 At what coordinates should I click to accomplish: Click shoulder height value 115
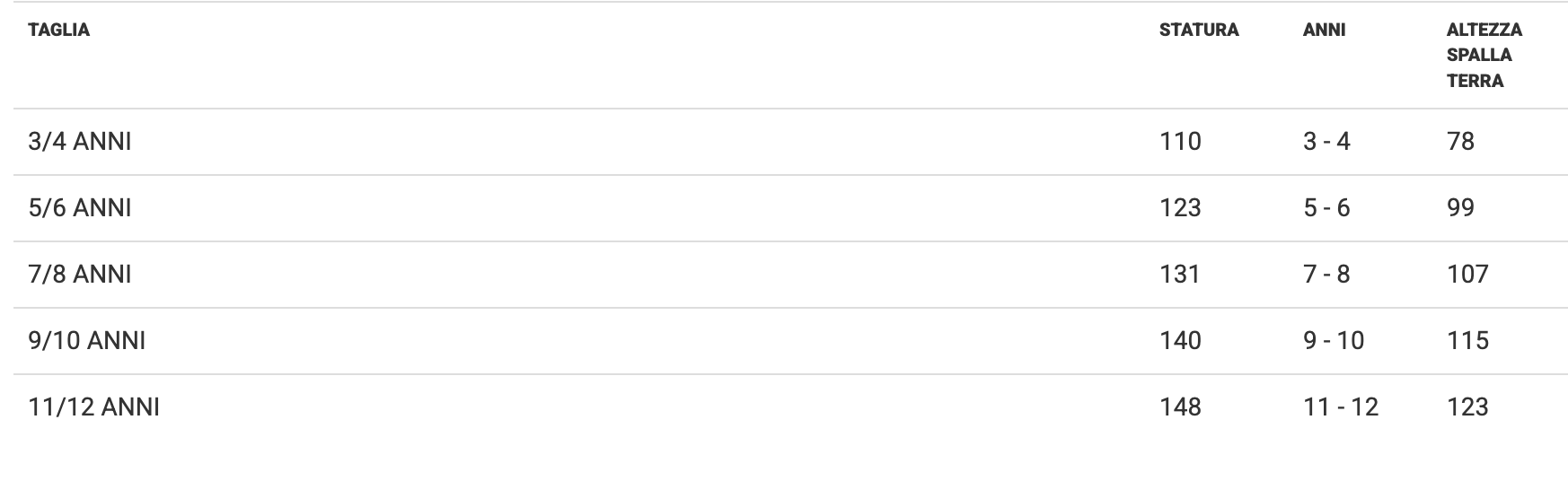click(1467, 341)
